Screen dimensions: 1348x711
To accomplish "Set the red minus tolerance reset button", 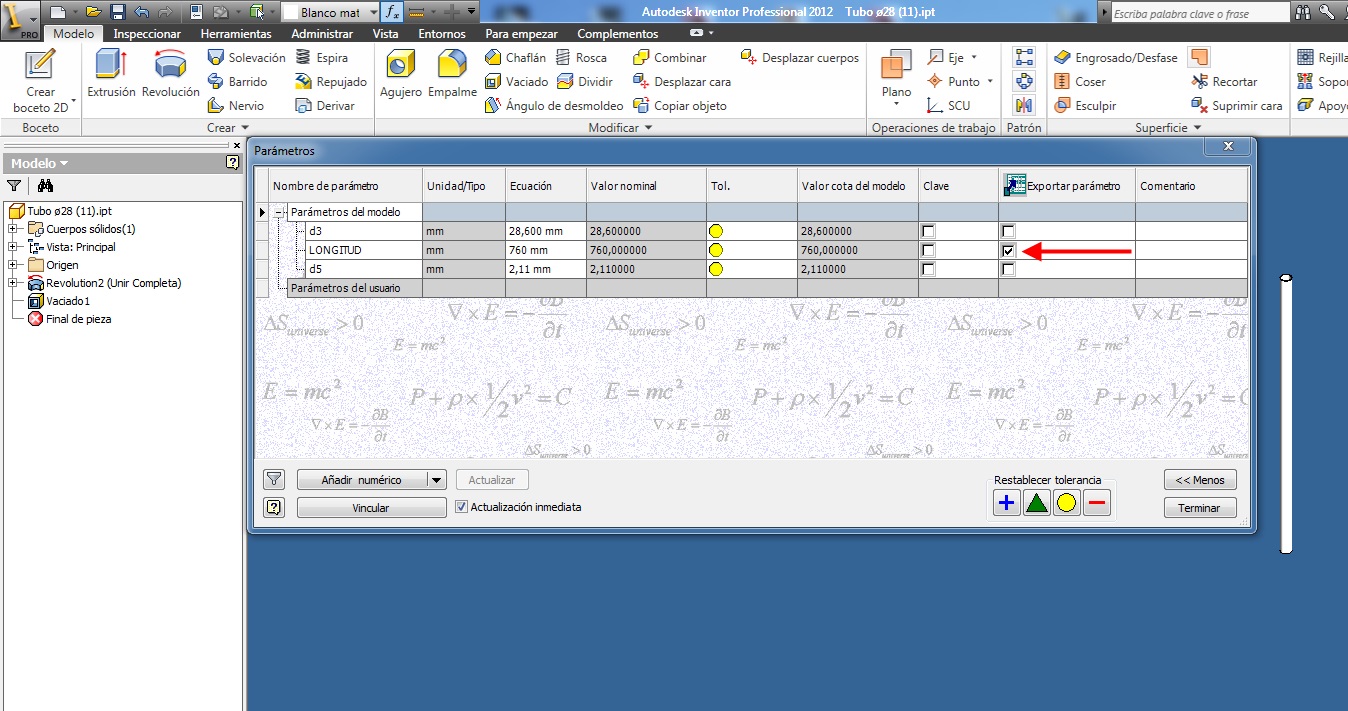I will pyautogui.click(x=1097, y=503).
